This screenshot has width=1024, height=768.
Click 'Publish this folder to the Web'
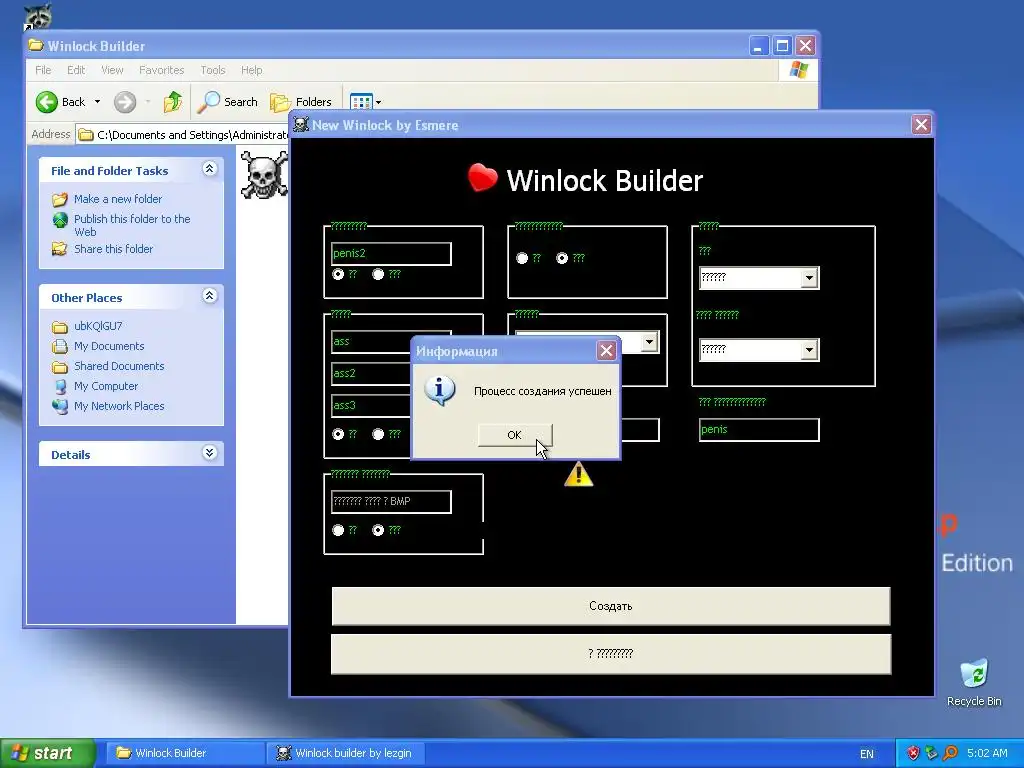click(131, 225)
